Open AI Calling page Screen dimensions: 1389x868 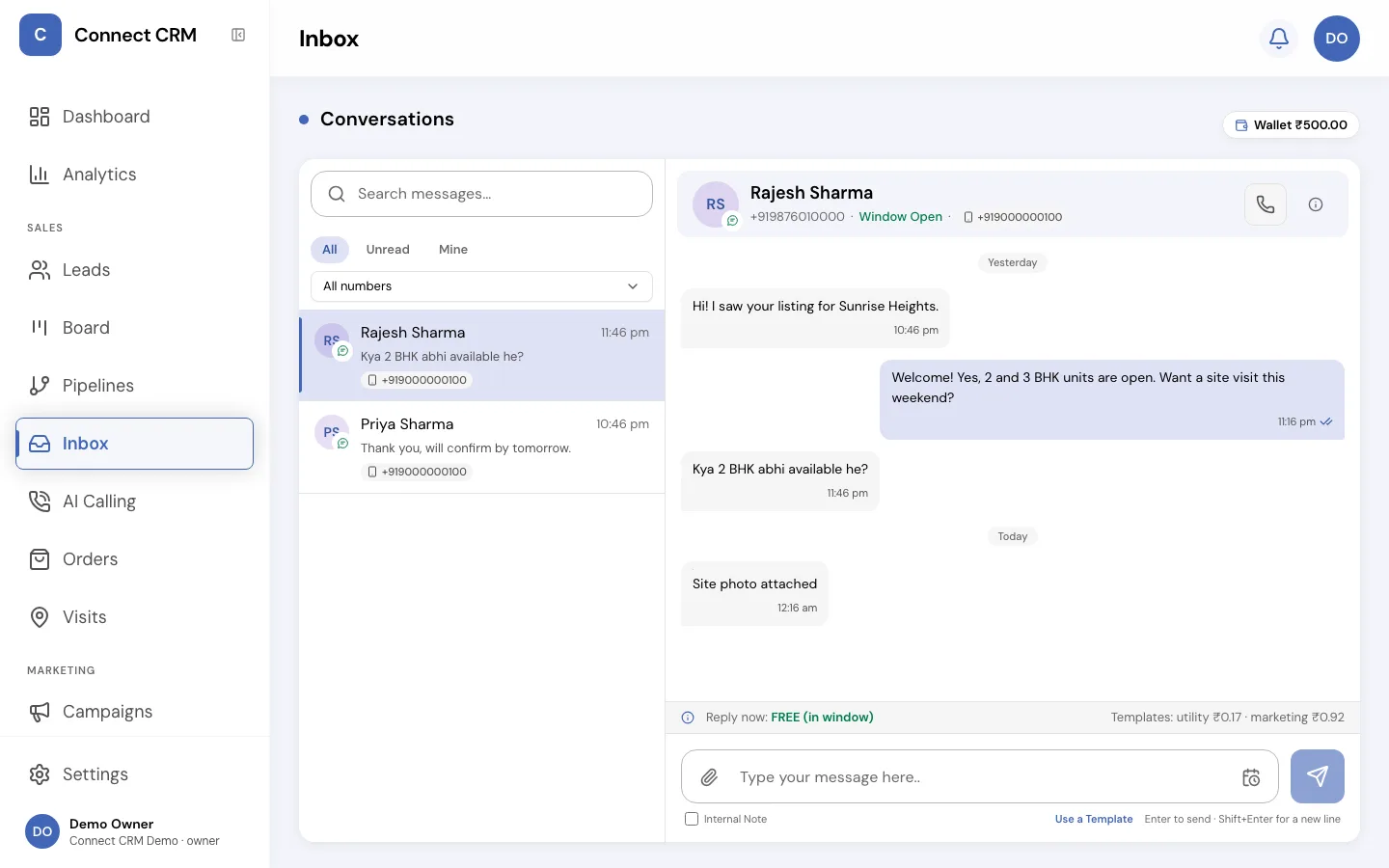point(134,502)
